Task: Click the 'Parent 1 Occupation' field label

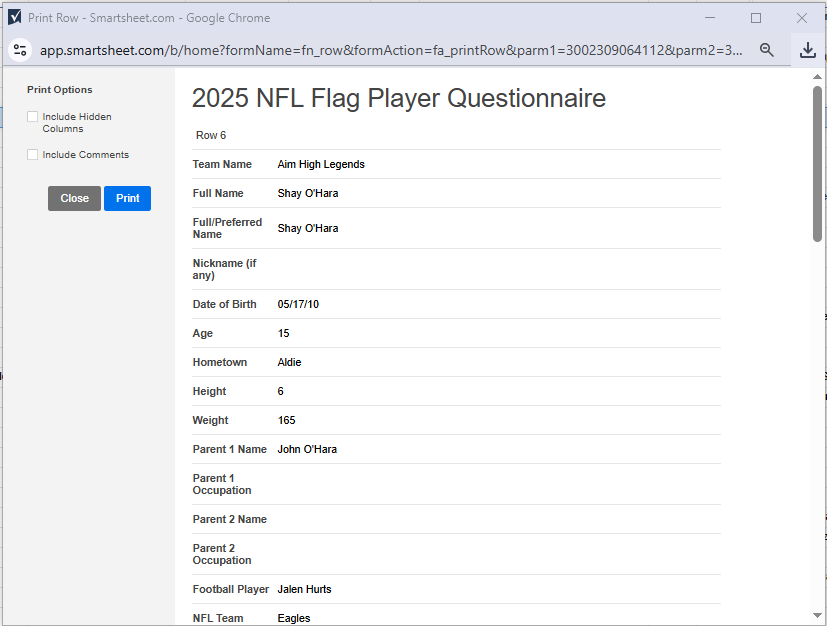Action: [x=222, y=484]
